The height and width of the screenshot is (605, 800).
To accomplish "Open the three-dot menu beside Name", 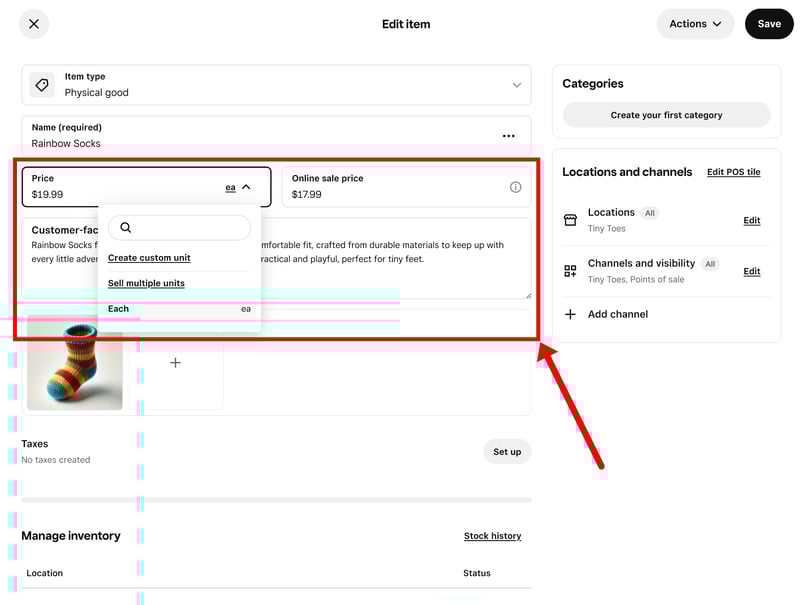I will tap(508, 136).
